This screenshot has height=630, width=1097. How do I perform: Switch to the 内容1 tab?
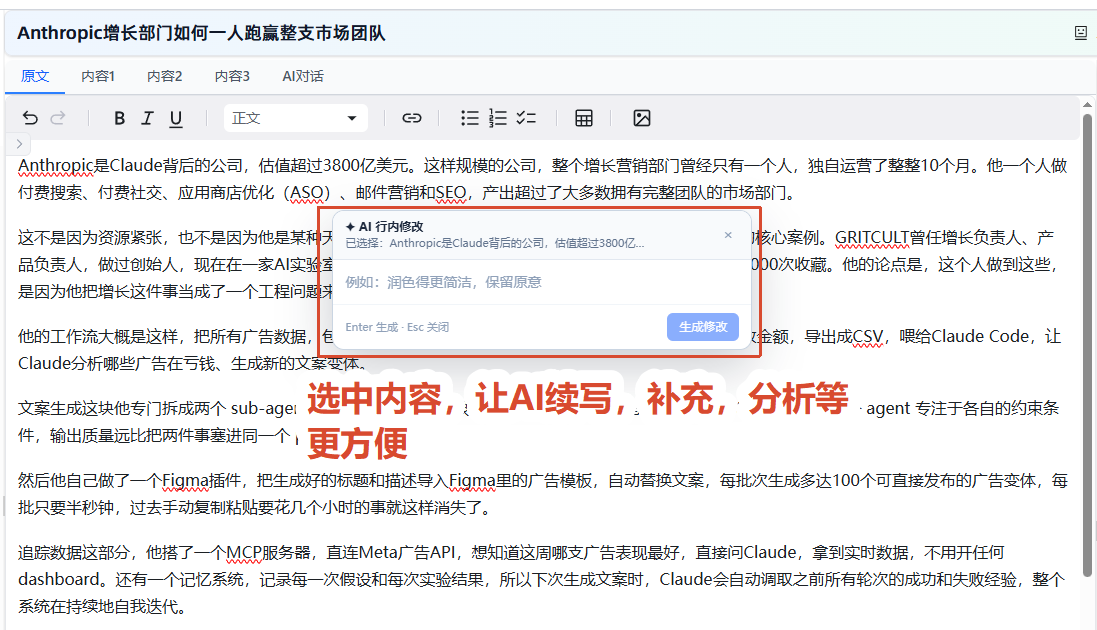pos(98,76)
